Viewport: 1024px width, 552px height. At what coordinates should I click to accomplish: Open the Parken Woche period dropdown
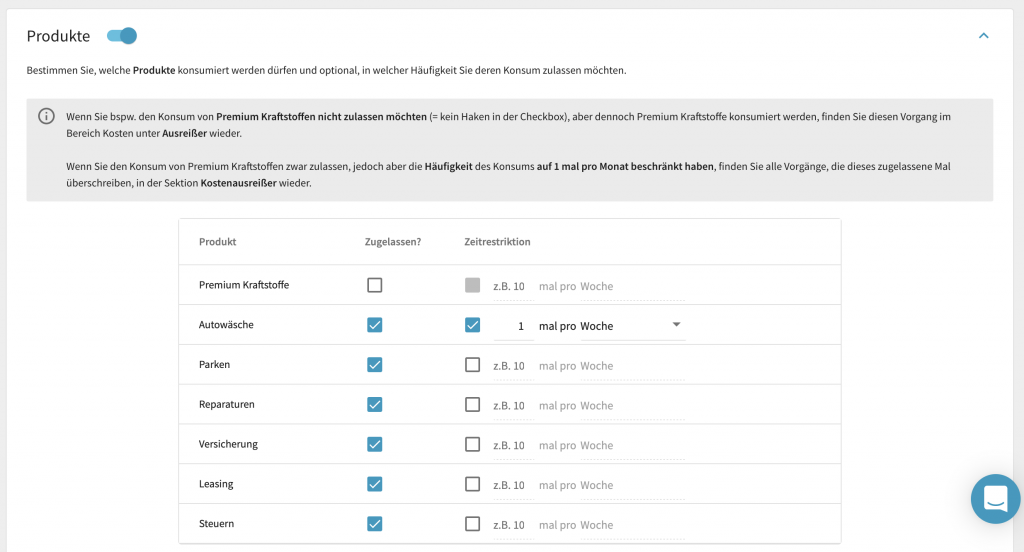tap(632, 366)
